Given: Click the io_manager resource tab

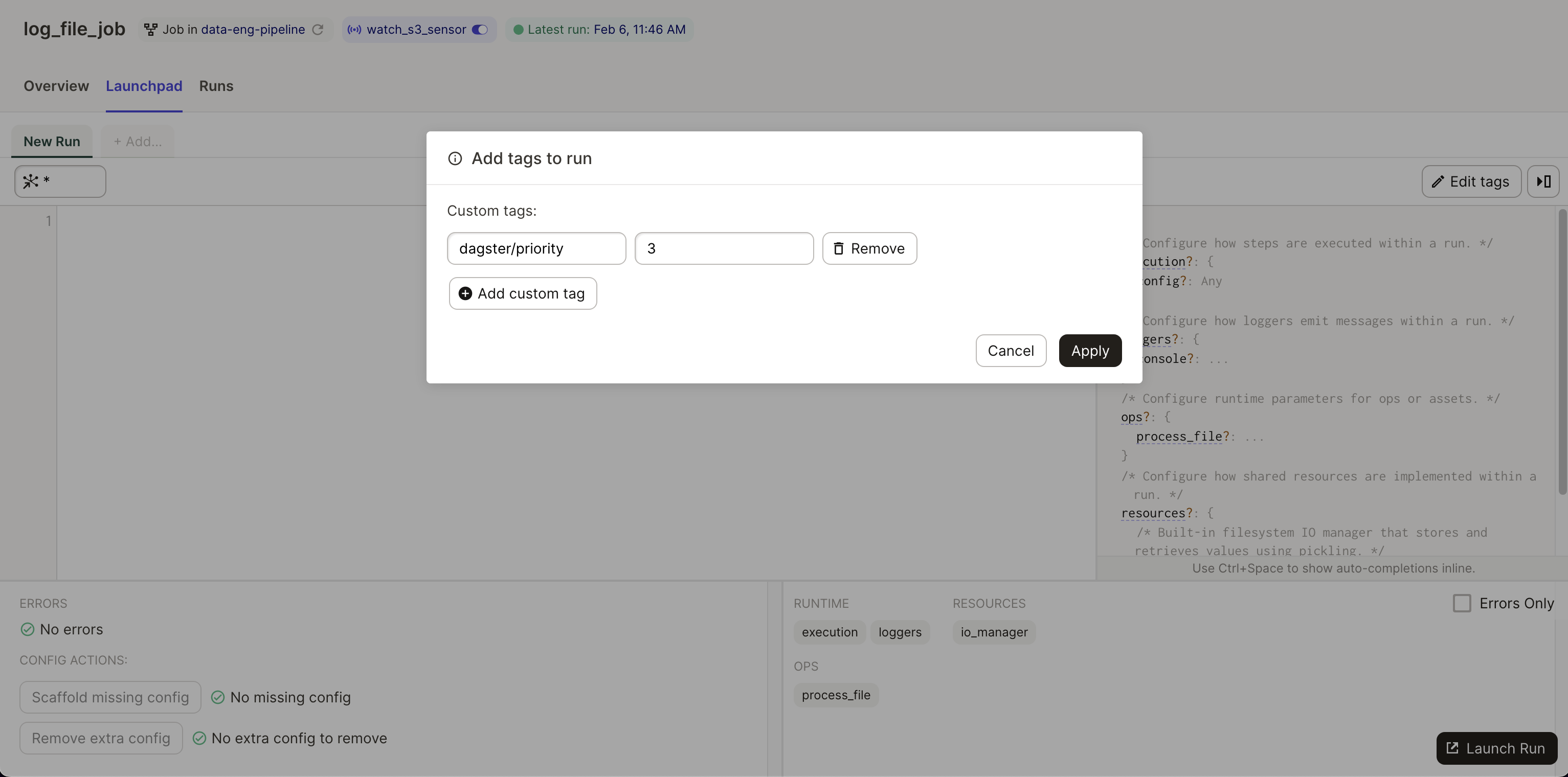Looking at the screenshot, I should tap(994, 631).
